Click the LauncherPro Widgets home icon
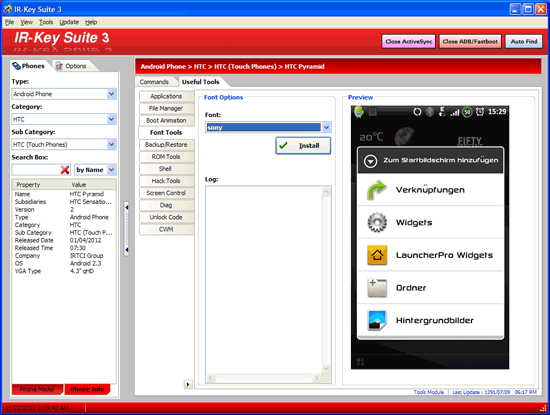Image resolution: width=550 pixels, height=415 pixels. [377, 255]
